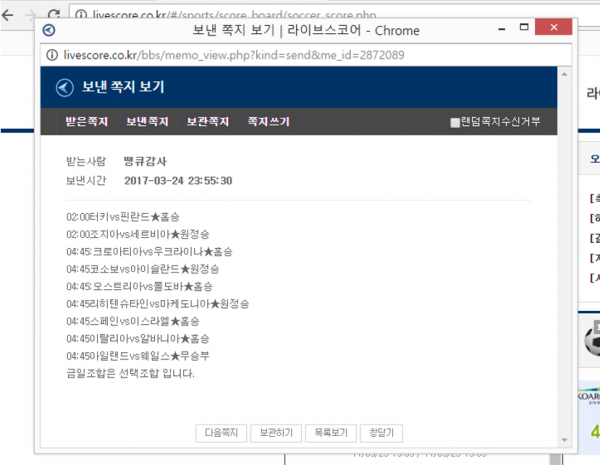Screen dimensions: 600x470
Task: Click the popup address bar URL
Action: click(x=234, y=55)
